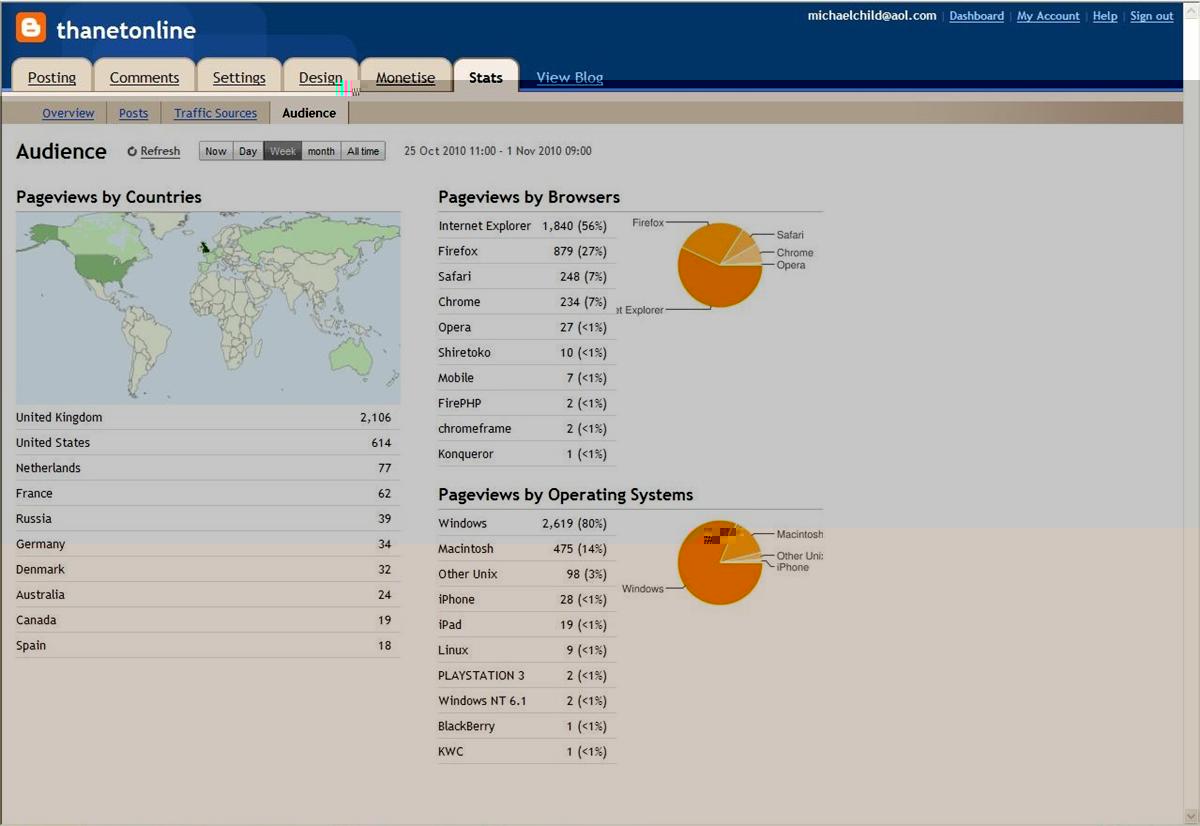This screenshot has width=1200, height=826.
Task: Click the Denmark country row
Action: (208, 570)
